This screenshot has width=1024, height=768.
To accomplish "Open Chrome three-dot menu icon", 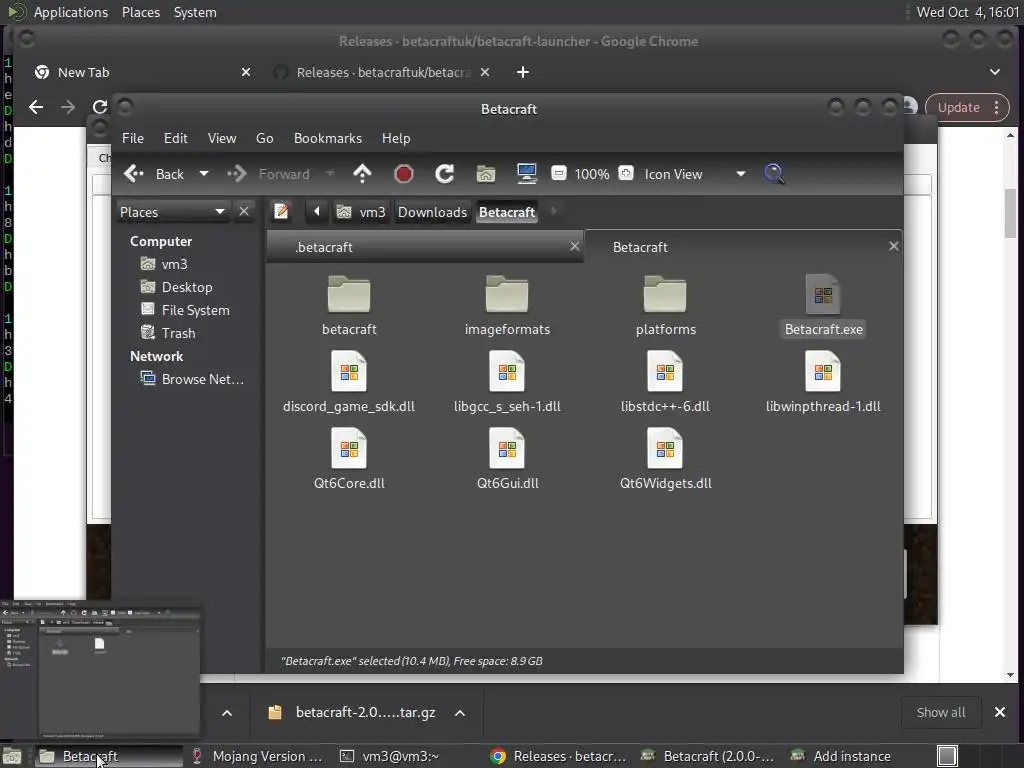I will (x=997, y=108).
